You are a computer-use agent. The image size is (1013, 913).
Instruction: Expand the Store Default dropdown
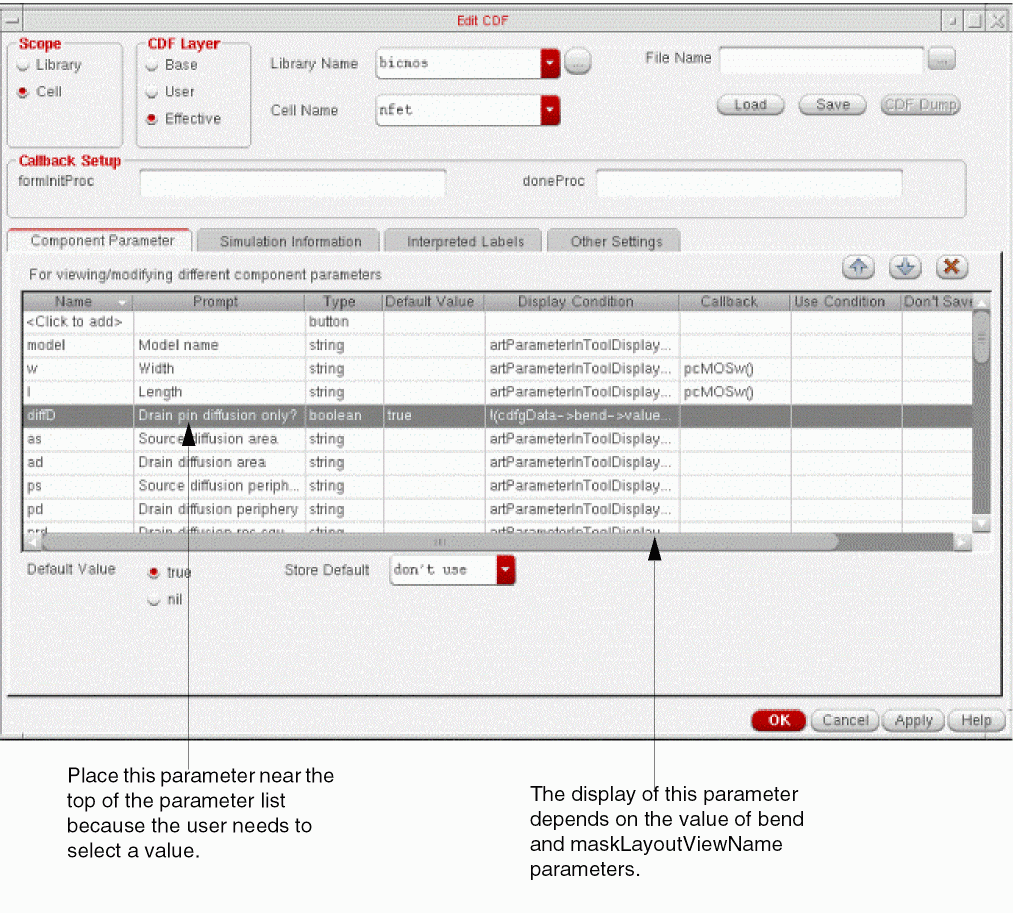pyautogui.click(x=506, y=570)
